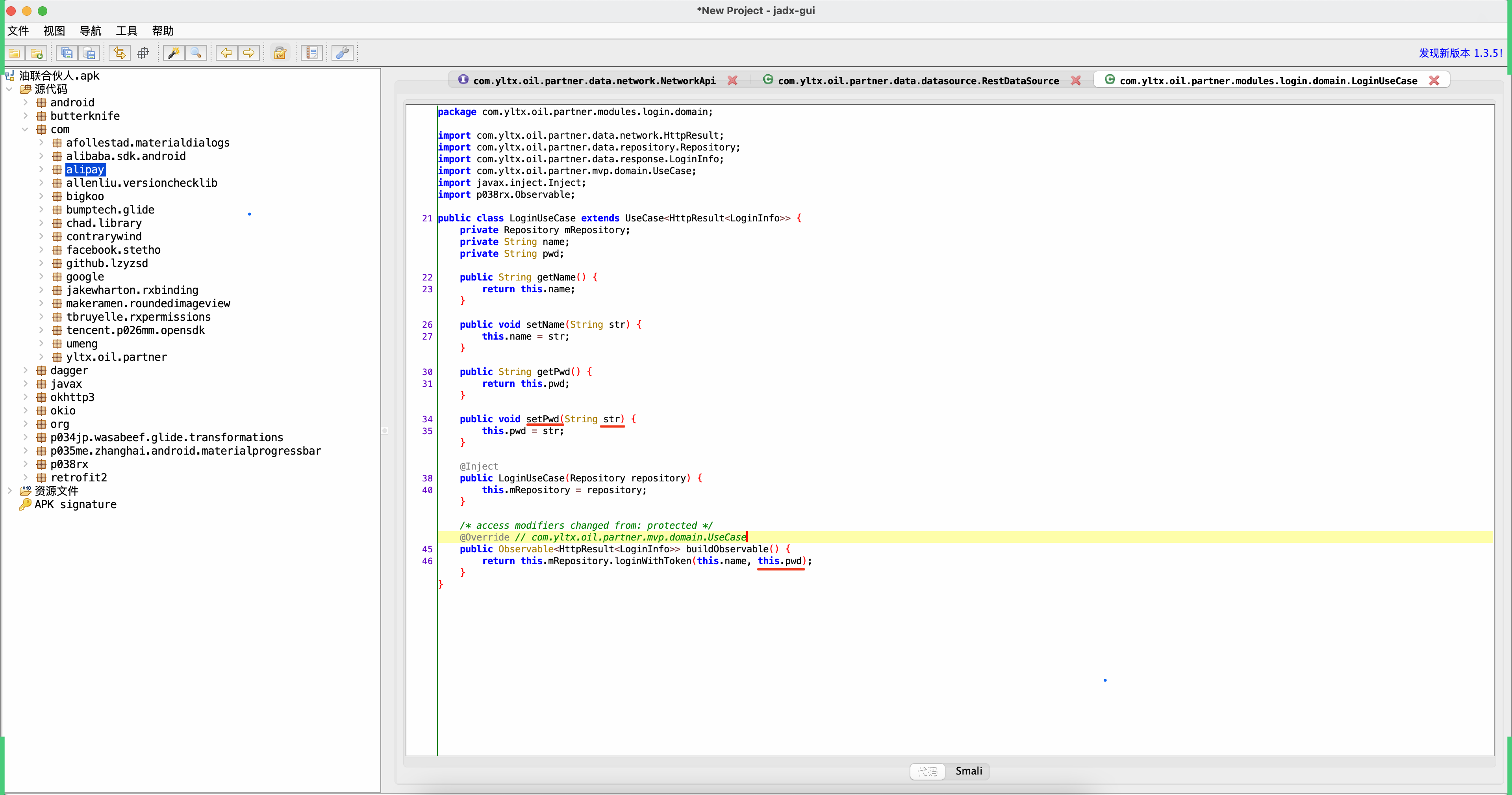The height and width of the screenshot is (795, 1512).
Task: Close the NetworkApi tab
Action: [733, 80]
